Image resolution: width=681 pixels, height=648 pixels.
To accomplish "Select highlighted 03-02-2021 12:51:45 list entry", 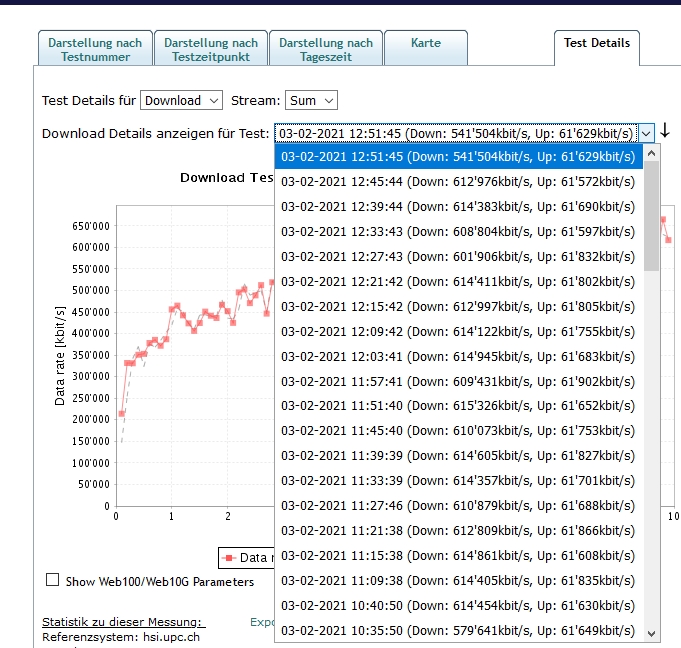I will (457, 156).
